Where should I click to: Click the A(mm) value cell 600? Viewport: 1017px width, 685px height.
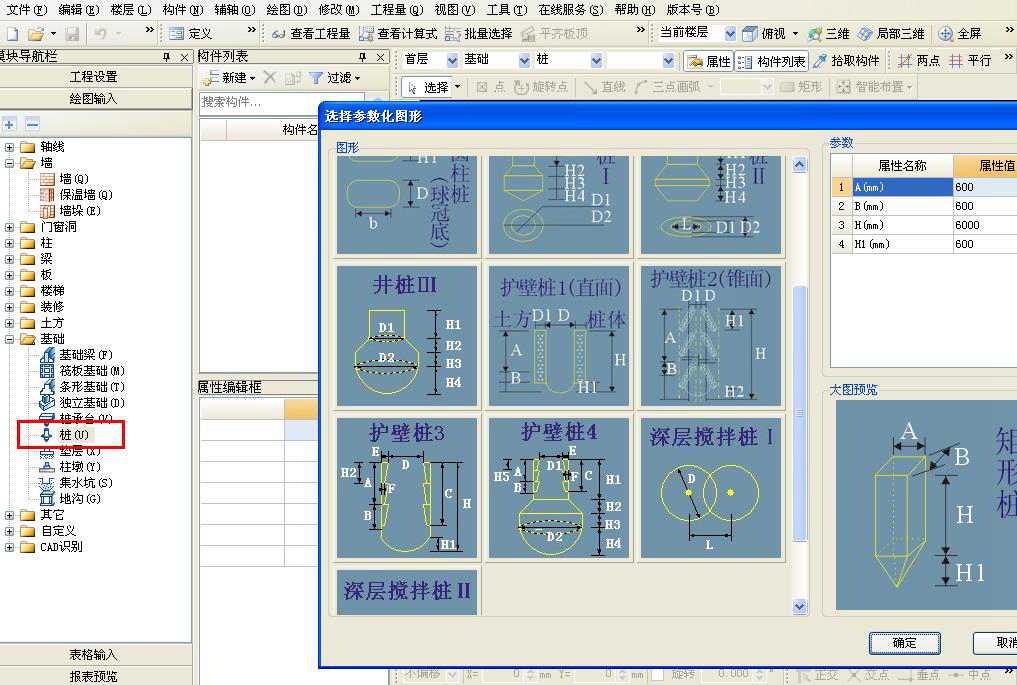click(x=985, y=187)
